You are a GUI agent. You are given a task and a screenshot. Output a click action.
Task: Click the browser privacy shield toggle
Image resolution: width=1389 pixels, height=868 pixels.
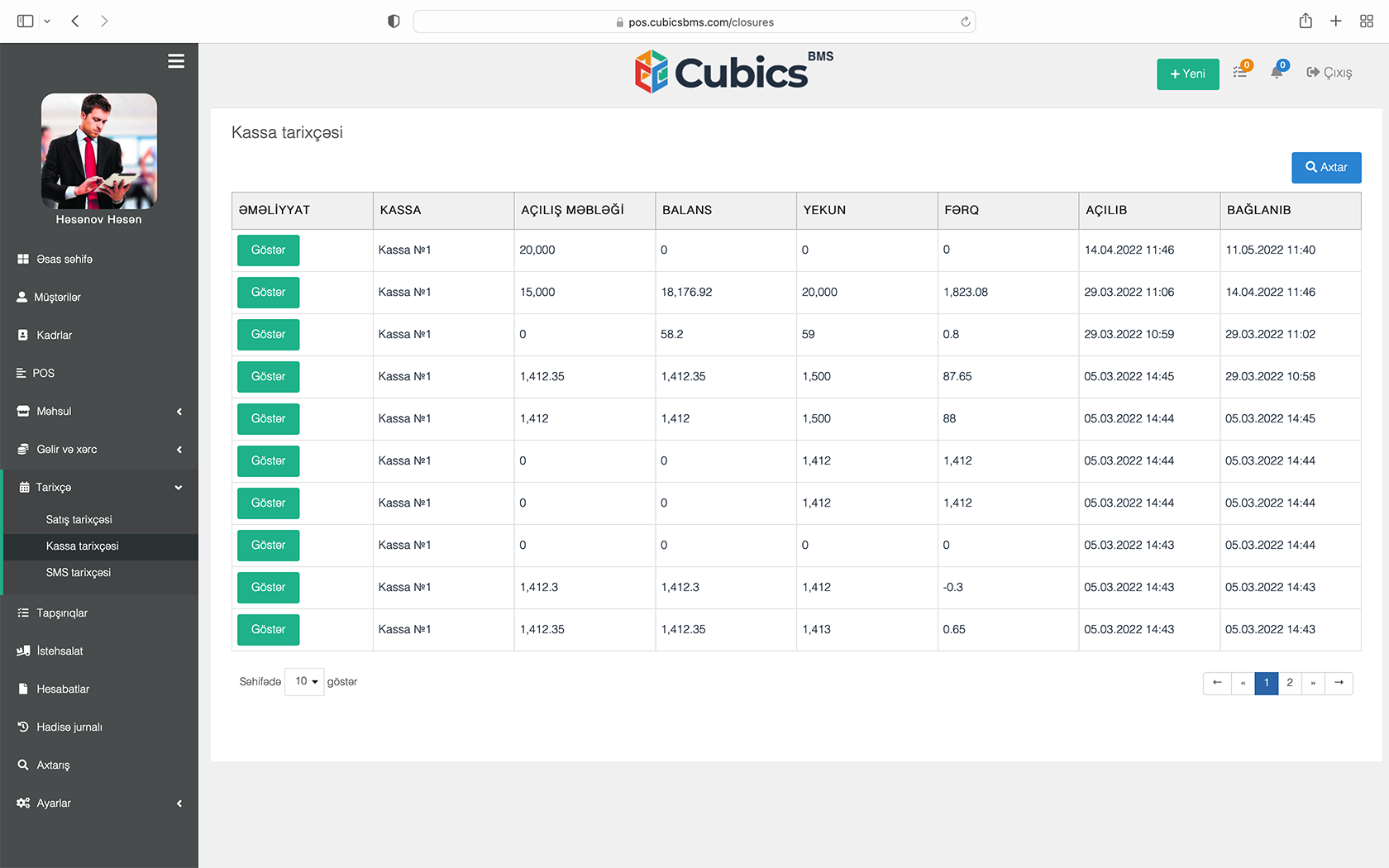pos(394,21)
